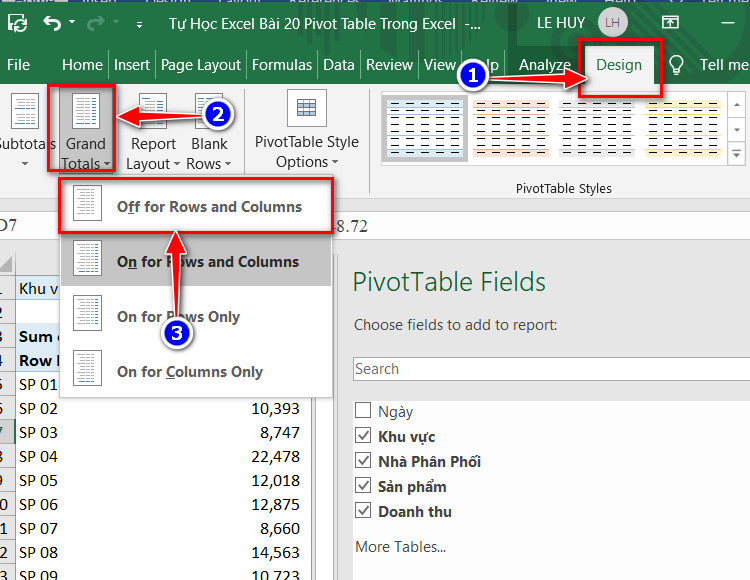This screenshot has width=750, height=580.
Task: Click the On for Columns Only icon
Action: pos(88,368)
